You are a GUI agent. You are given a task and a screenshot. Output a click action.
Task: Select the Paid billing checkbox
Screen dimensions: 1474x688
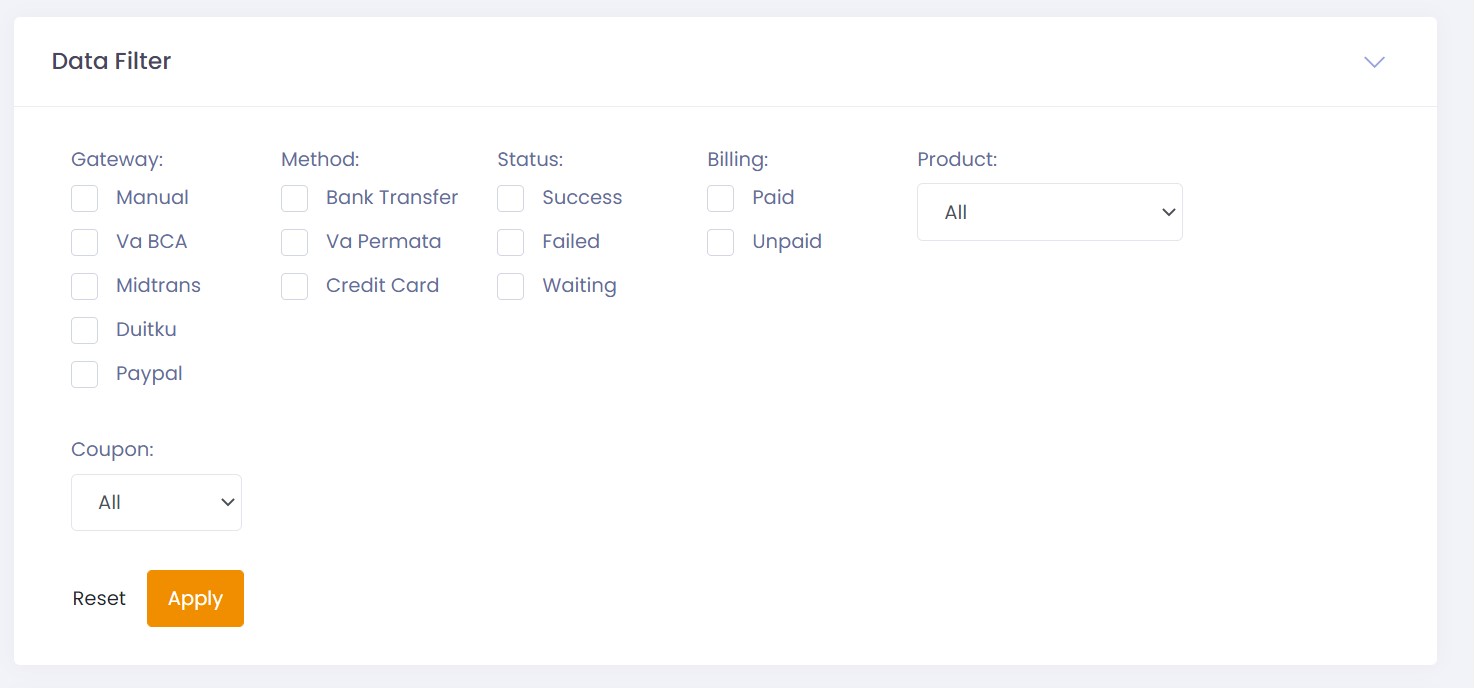721,198
